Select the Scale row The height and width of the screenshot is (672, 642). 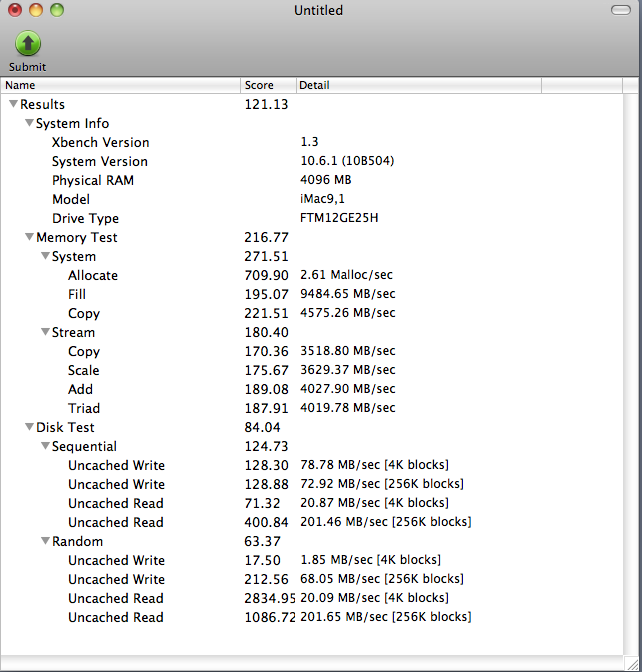312,370
